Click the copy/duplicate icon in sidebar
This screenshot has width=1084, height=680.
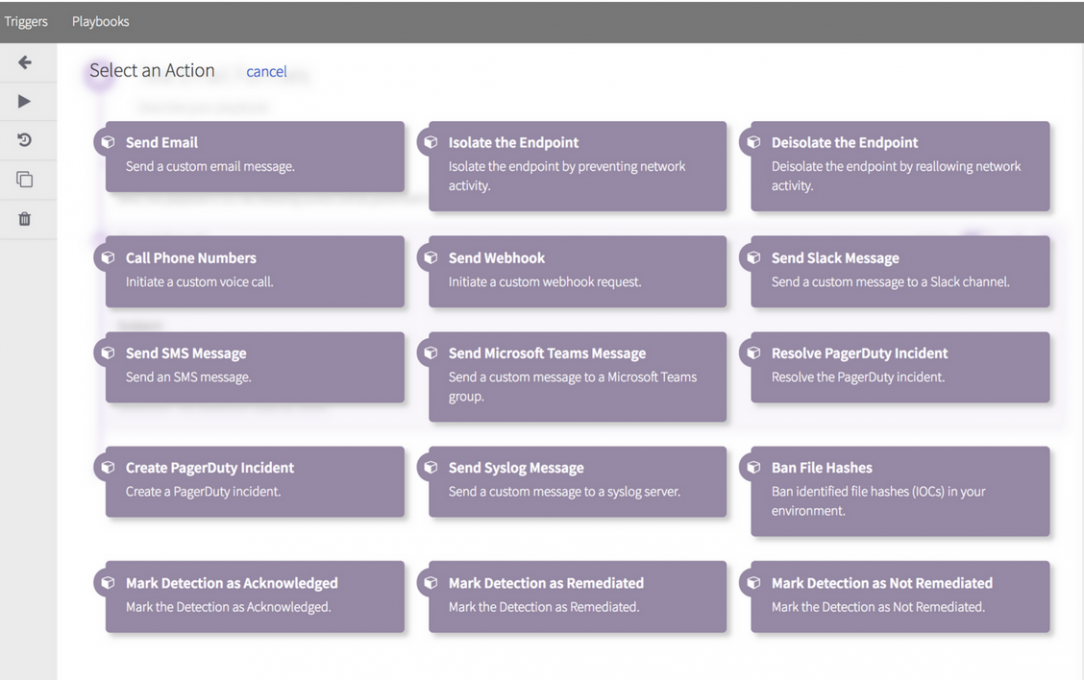[25, 180]
